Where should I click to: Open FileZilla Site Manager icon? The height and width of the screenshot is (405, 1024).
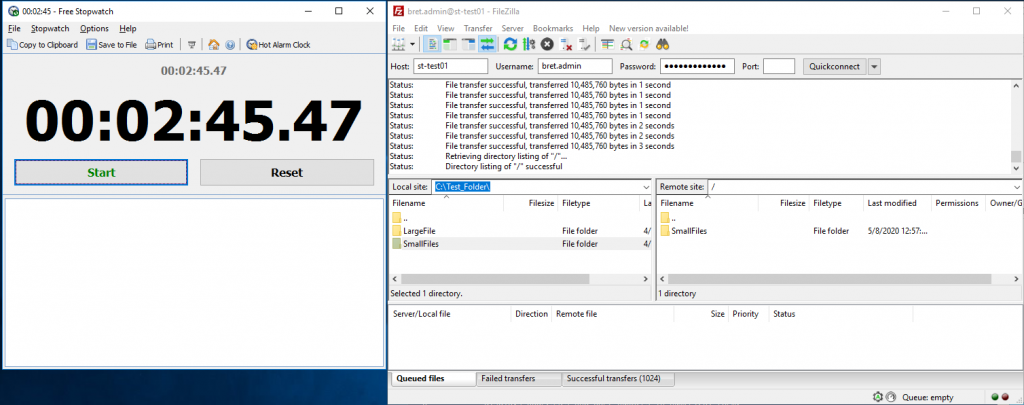398,44
